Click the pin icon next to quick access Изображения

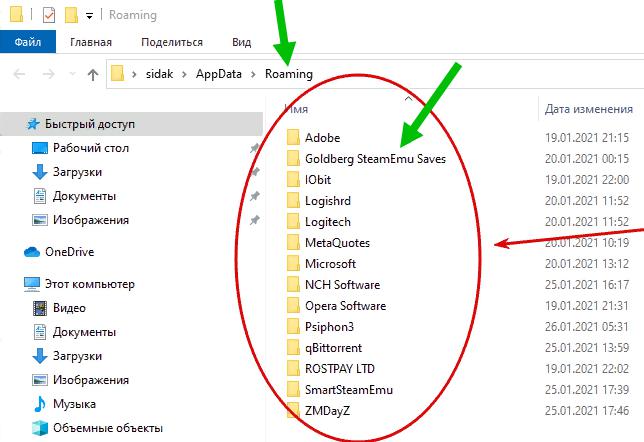point(255,220)
